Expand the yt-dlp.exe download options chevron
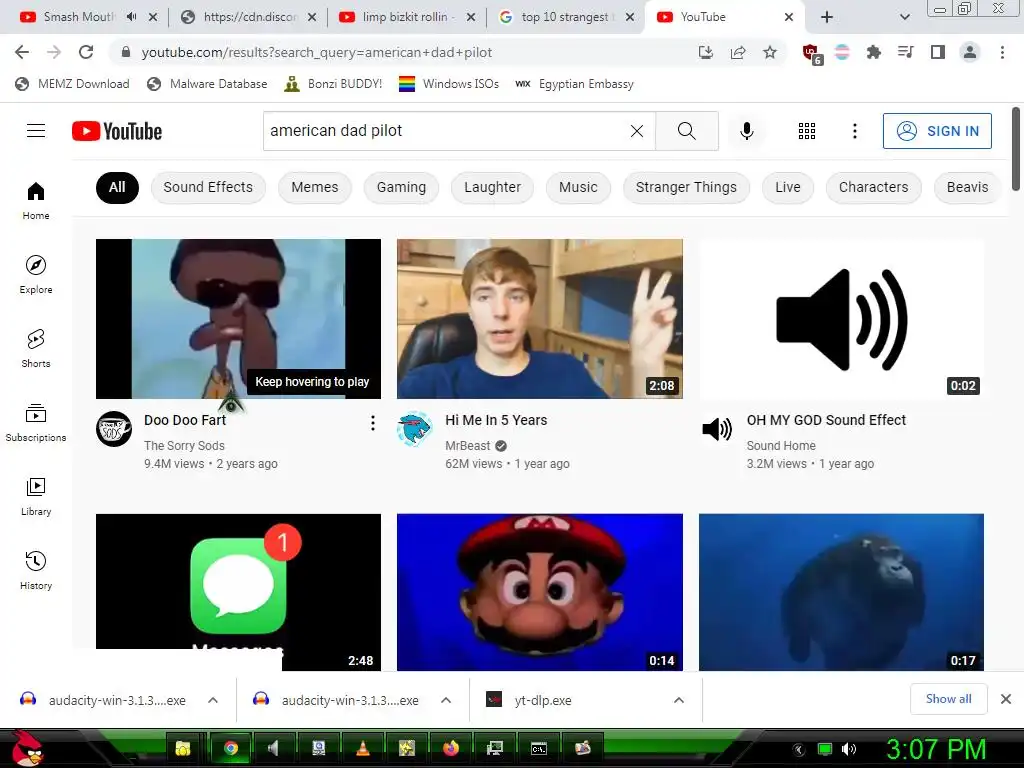This screenshot has height=768, width=1024. [679, 700]
